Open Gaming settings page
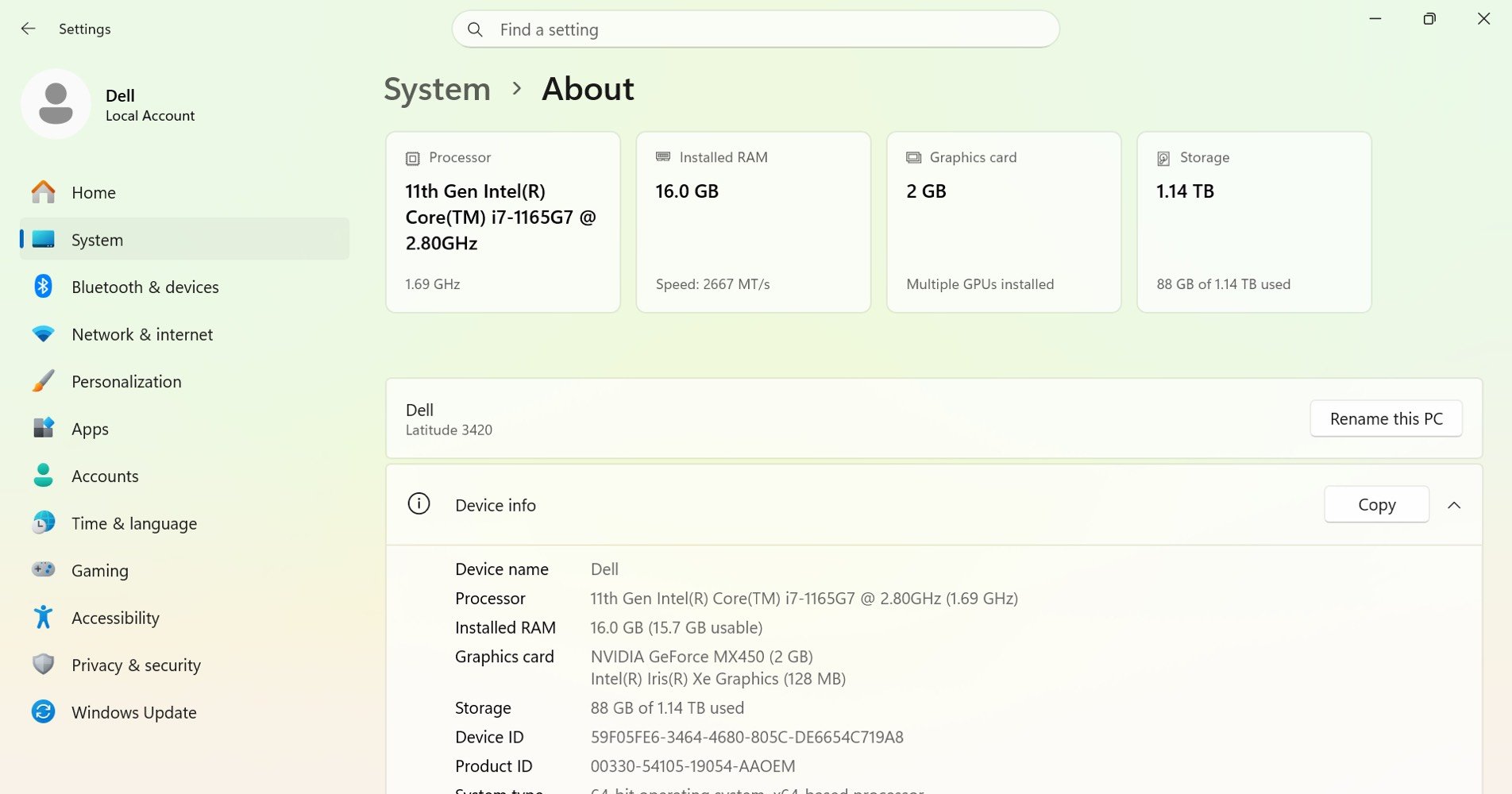 (x=184, y=570)
